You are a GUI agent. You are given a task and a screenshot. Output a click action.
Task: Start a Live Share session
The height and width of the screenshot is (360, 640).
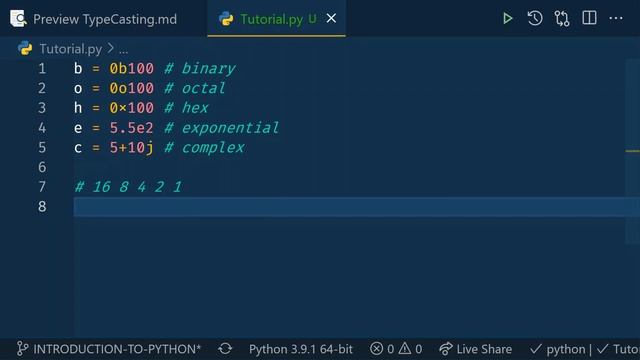pyautogui.click(x=476, y=349)
